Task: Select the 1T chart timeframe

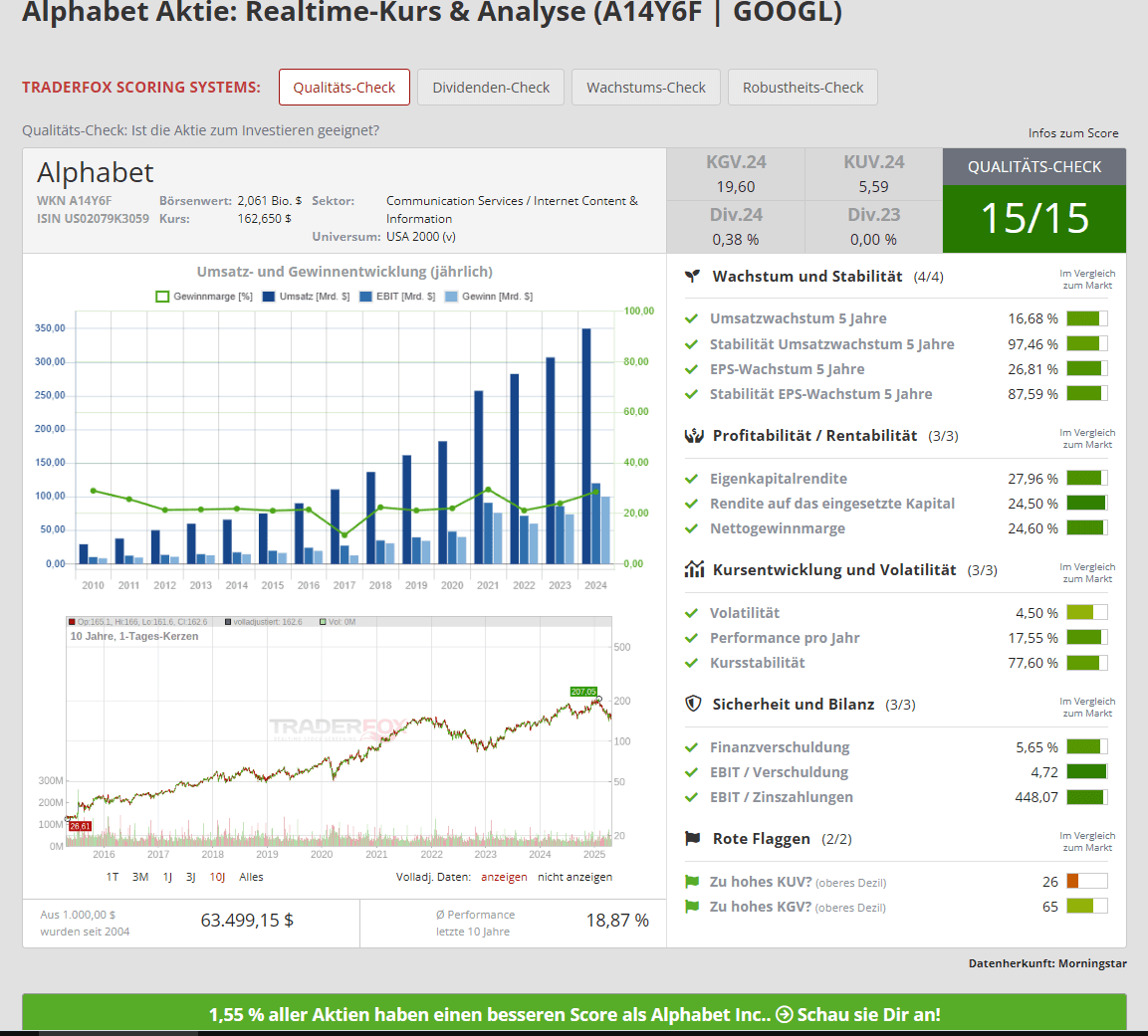Action: [113, 877]
